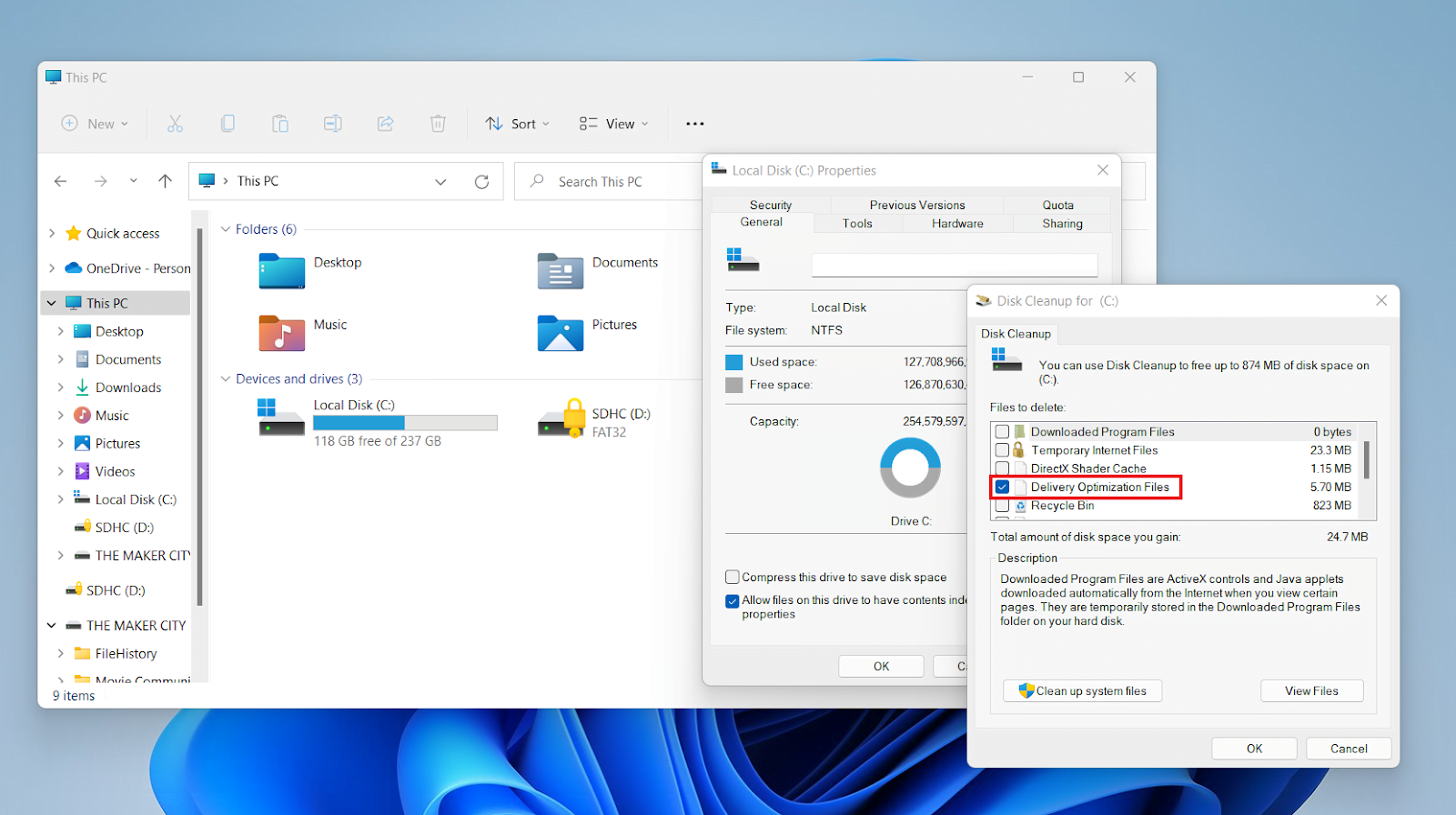
Task: Open the Previous Versions tab
Action: [x=917, y=206]
